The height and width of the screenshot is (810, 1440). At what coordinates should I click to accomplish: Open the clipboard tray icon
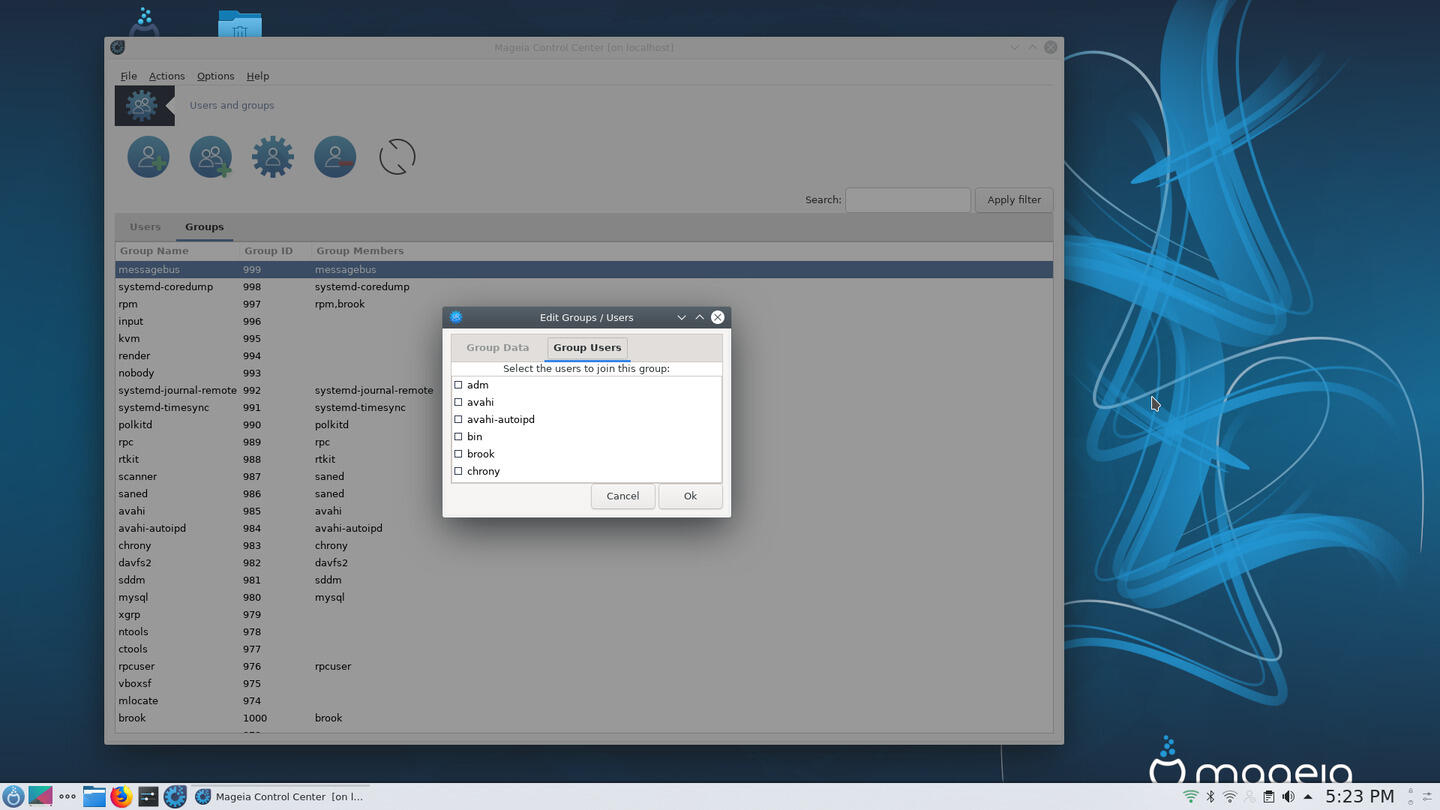point(1268,797)
